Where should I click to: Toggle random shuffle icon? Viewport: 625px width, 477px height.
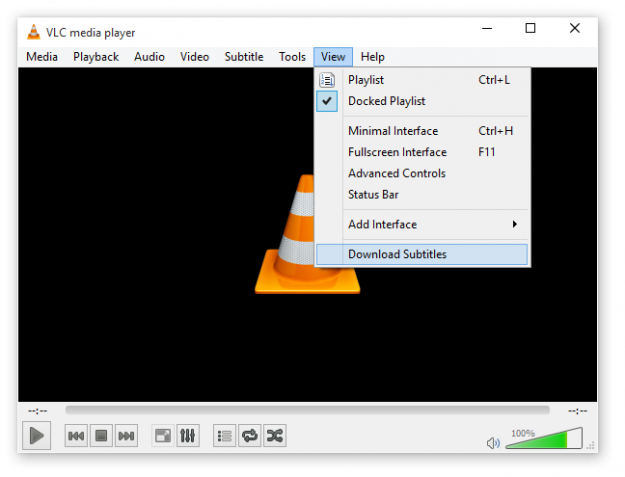[x=275, y=436]
